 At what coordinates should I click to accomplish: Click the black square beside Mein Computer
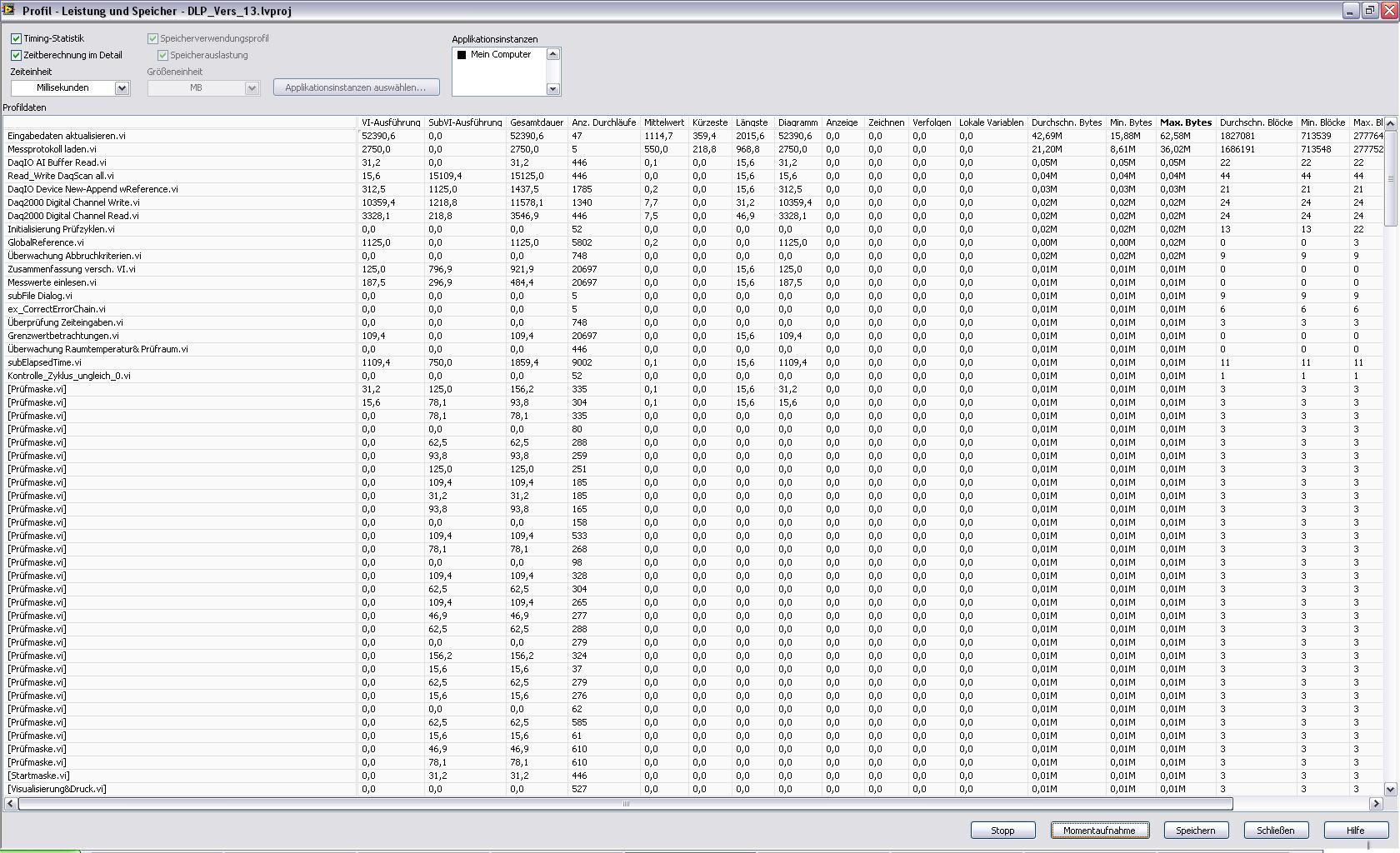462,55
